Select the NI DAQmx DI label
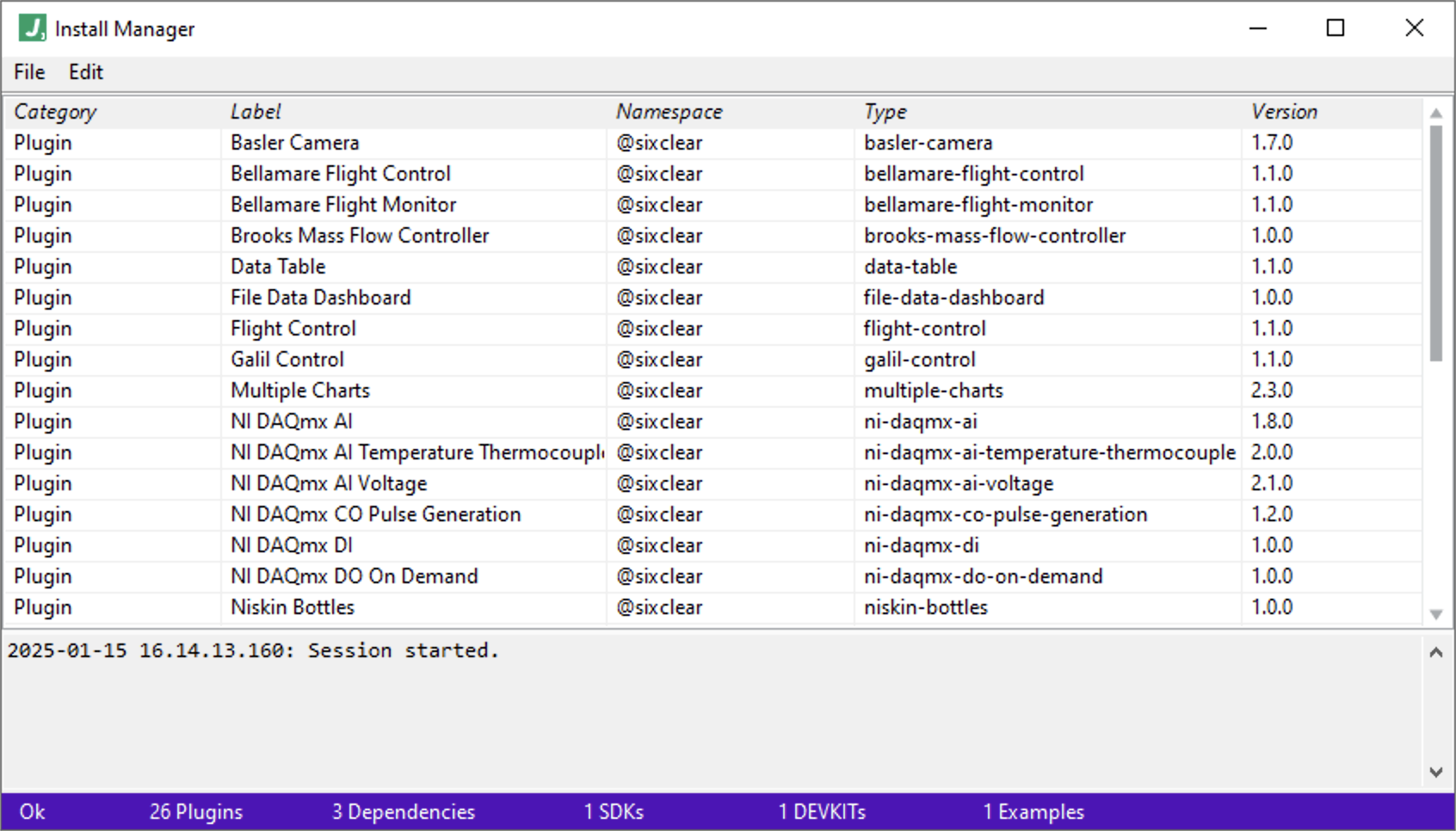1456x831 pixels. pos(292,545)
